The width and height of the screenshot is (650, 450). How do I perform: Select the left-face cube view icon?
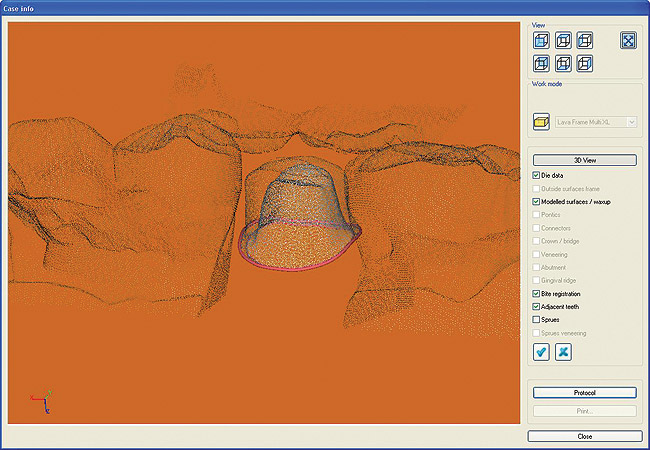coord(585,41)
